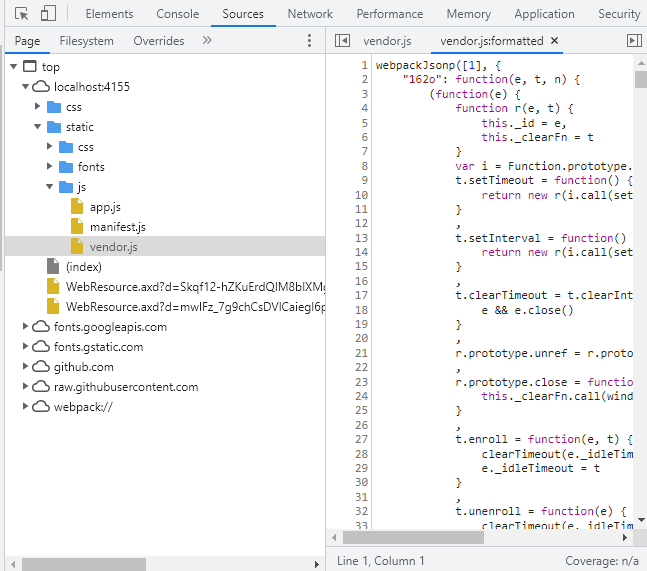Open WebResource.axd?d=Skqf12 file

(x=196, y=287)
